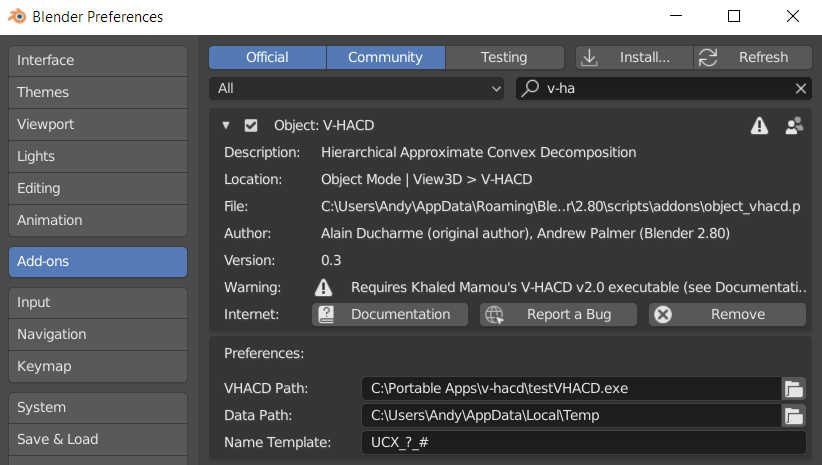The height and width of the screenshot is (465, 822).
Task: Maximize the Blender Preferences window
Action: click(x=734, y=16)
